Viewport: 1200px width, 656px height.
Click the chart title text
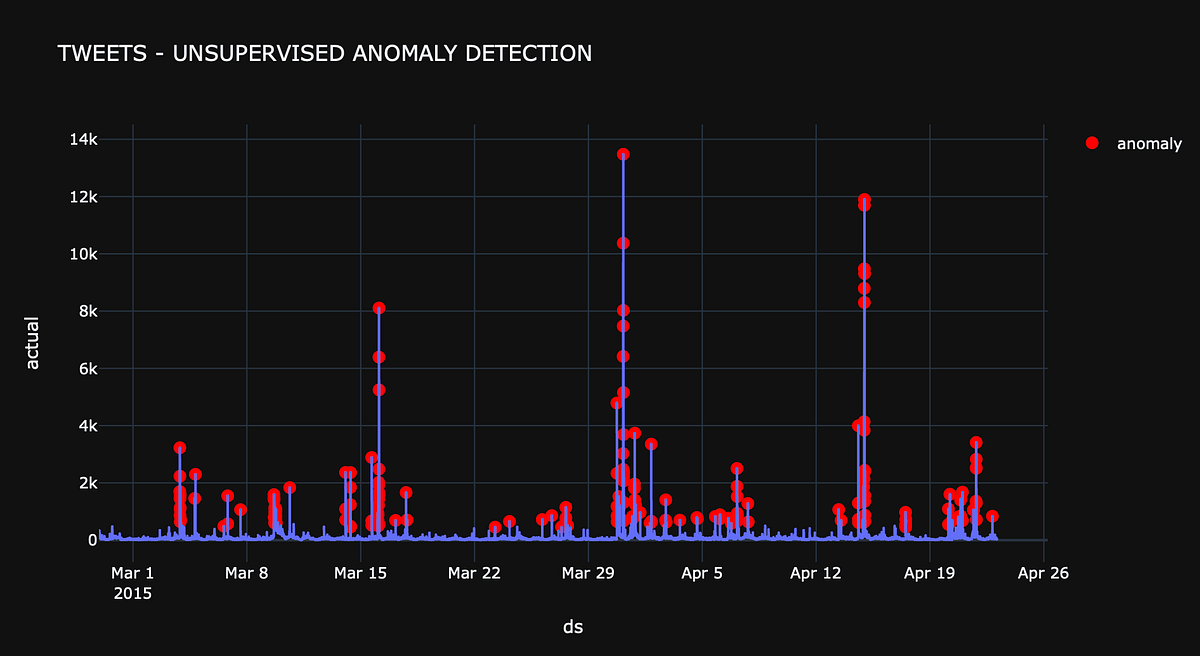point(325,53)
